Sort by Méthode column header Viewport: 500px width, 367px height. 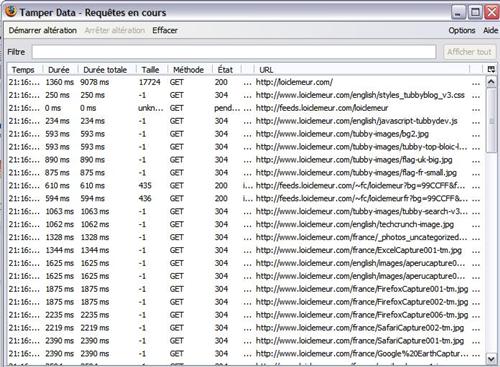[188, 70]
